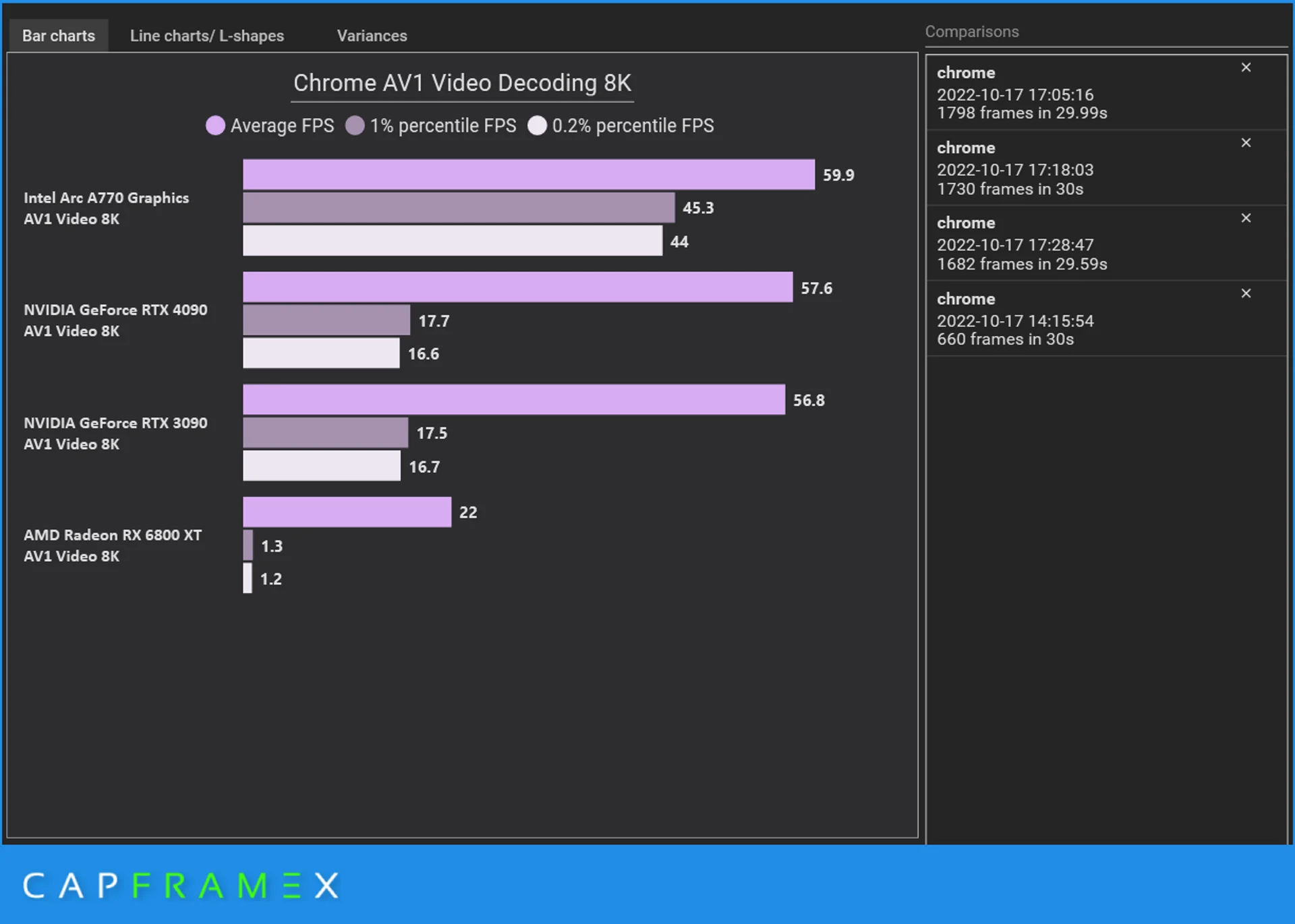Screen dimensions: 1295x924
Task: Click the CapFrameX logo
Action: tap(180, 886)
